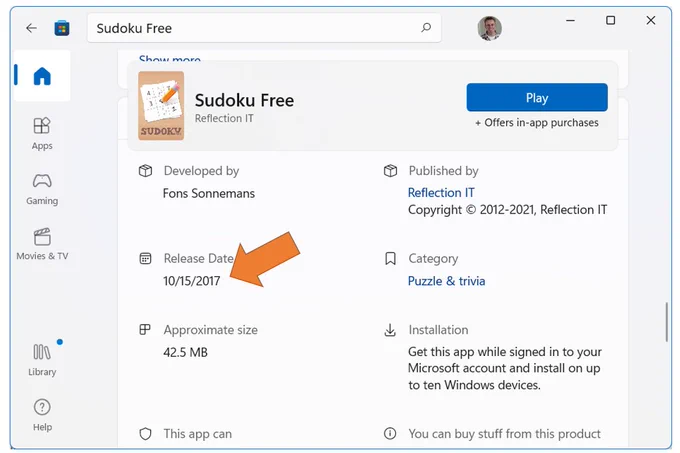Click the Offers in-app purchases note
The image size is (680, 453).
[537, 123]
